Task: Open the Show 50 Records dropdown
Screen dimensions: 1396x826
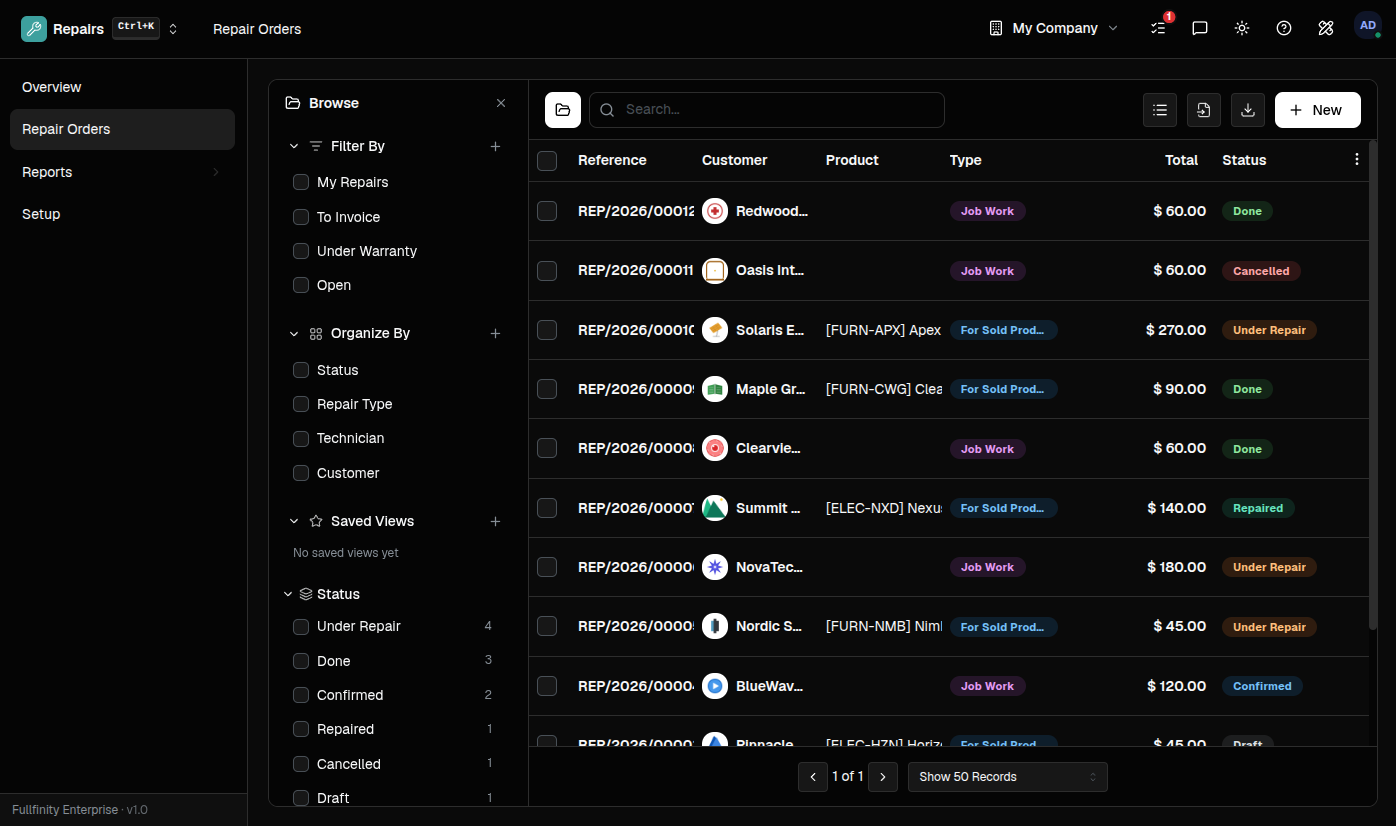Action: [1008, 777]
